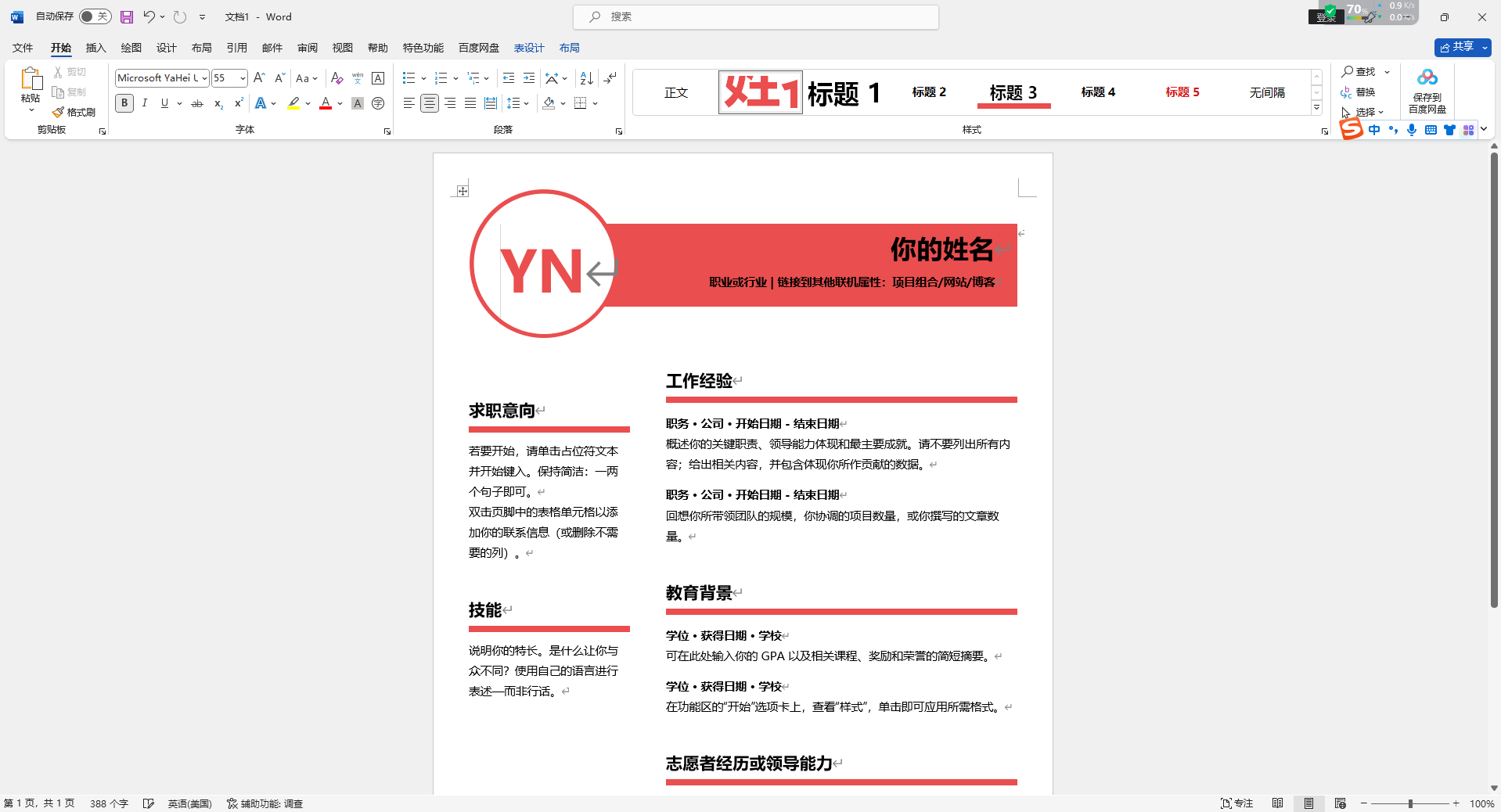Viewport: 1501px width, 812px height.
Task: Click Save to Baidu Netdisk icon
Action: coord(1427,91)
